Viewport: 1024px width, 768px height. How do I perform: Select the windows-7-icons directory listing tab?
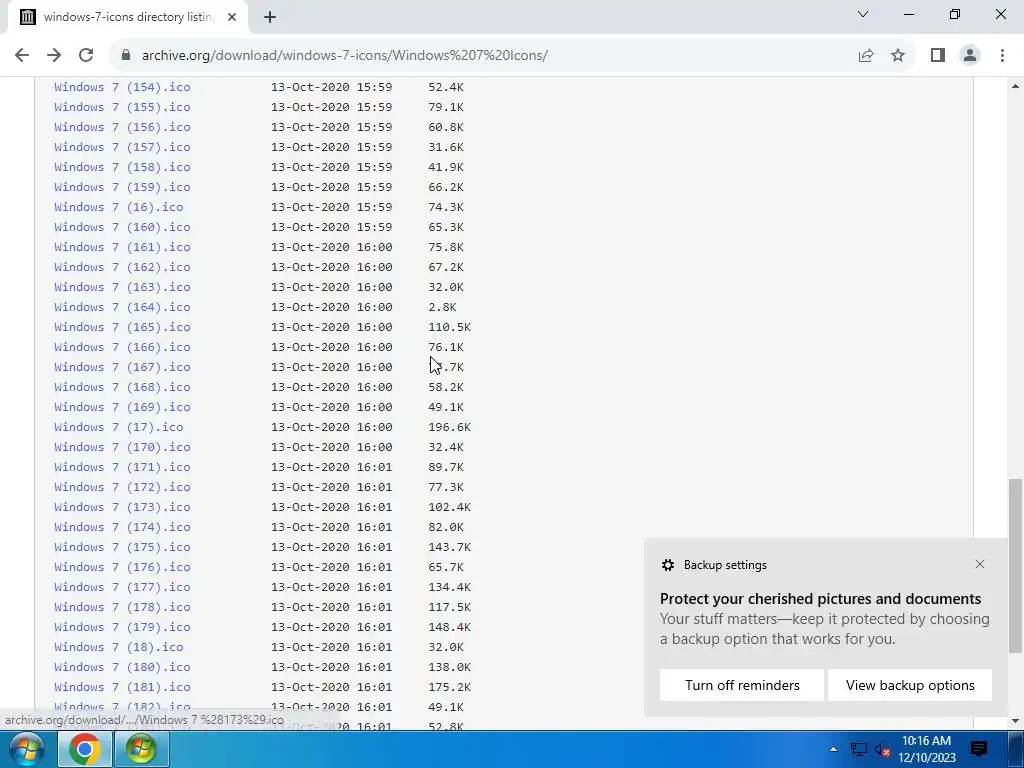[x=128, y=17]
